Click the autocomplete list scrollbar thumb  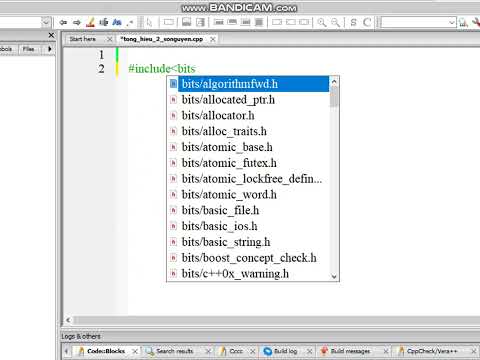[x=334, y=97]
